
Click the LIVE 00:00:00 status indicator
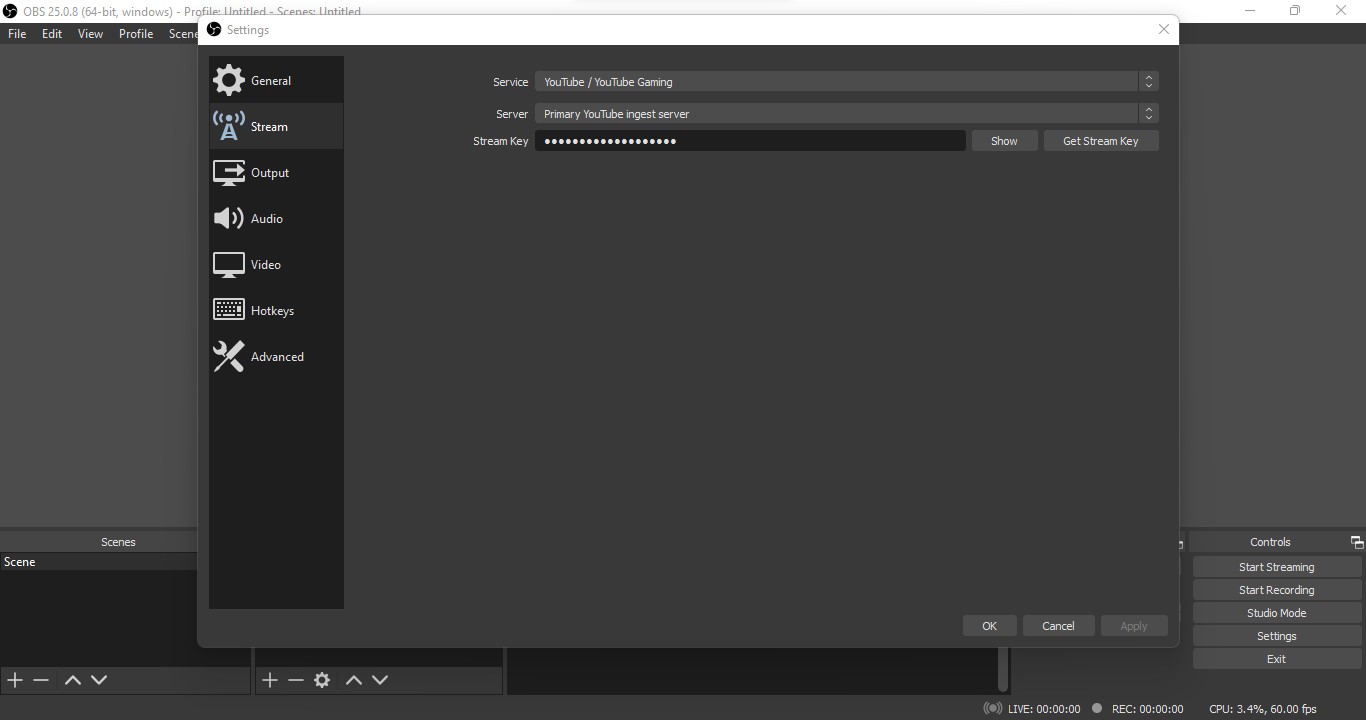[1032, 709]
